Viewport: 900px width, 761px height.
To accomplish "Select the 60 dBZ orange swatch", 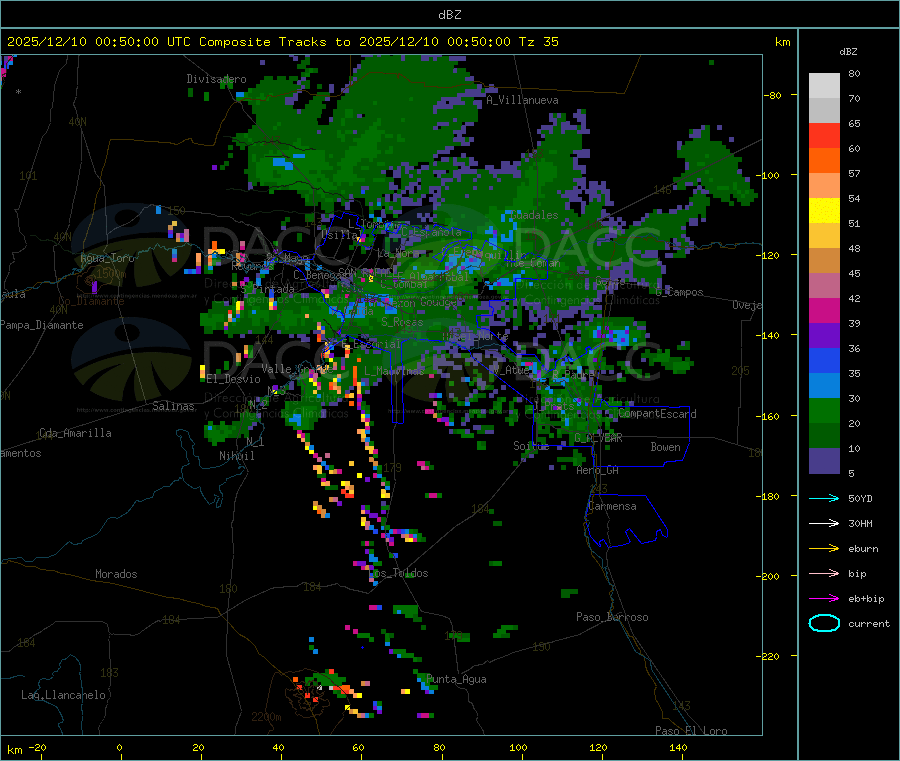I will (x=824, y=161).
